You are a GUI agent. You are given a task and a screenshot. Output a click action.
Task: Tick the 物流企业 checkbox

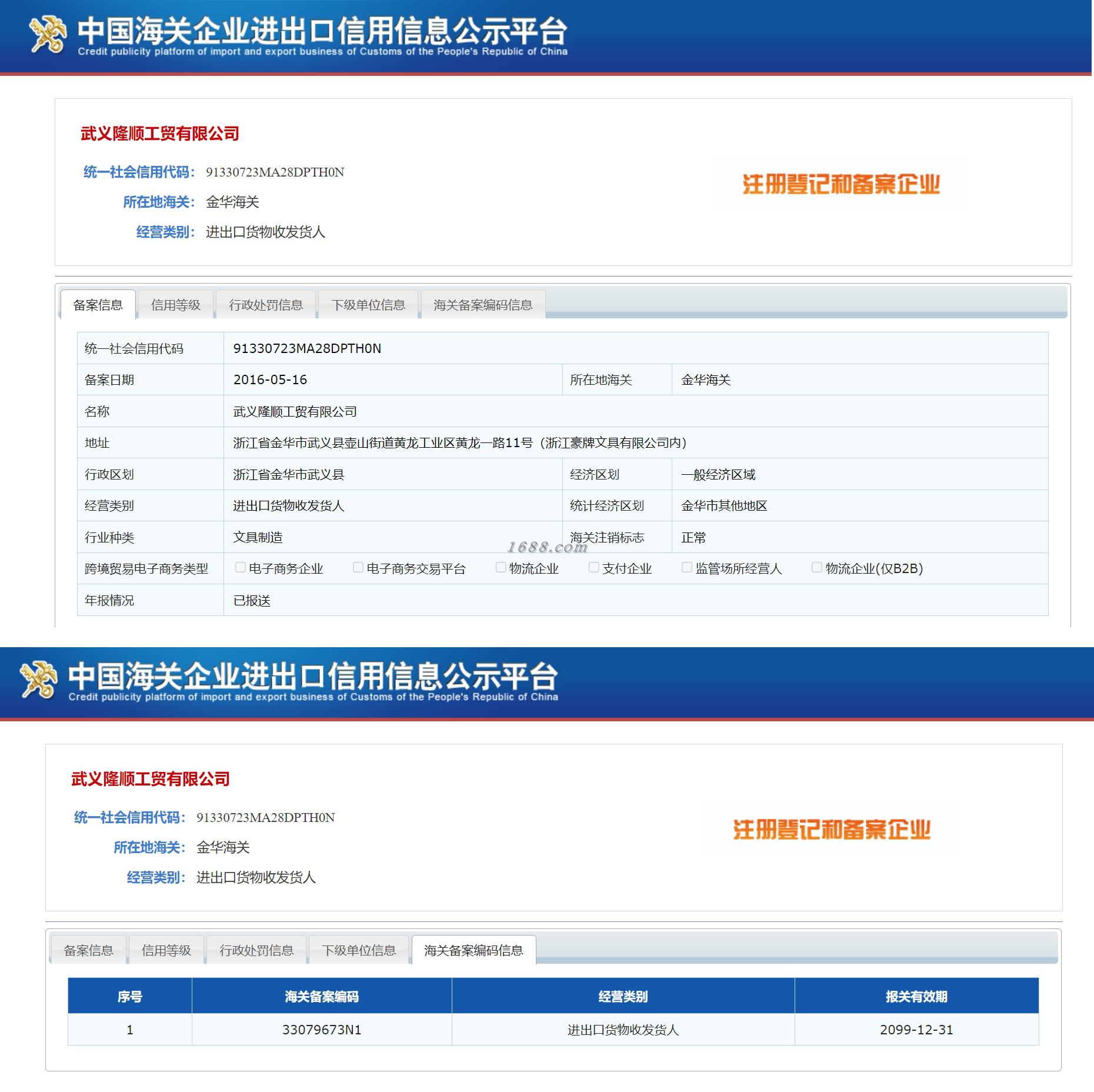click(501, 567)
